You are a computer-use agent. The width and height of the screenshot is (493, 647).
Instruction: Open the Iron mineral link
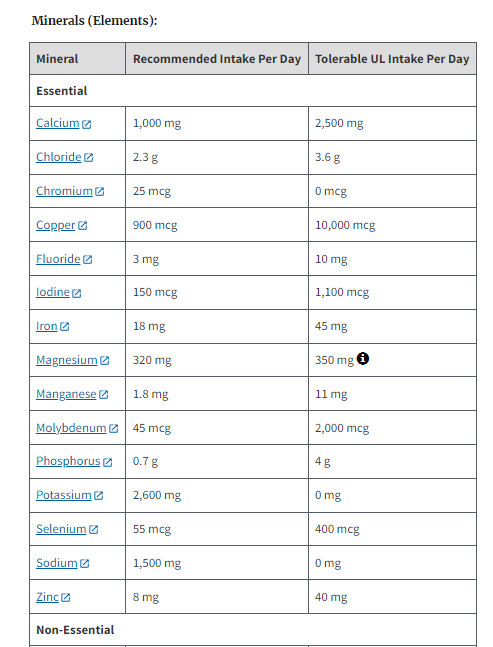click(47, 326)
